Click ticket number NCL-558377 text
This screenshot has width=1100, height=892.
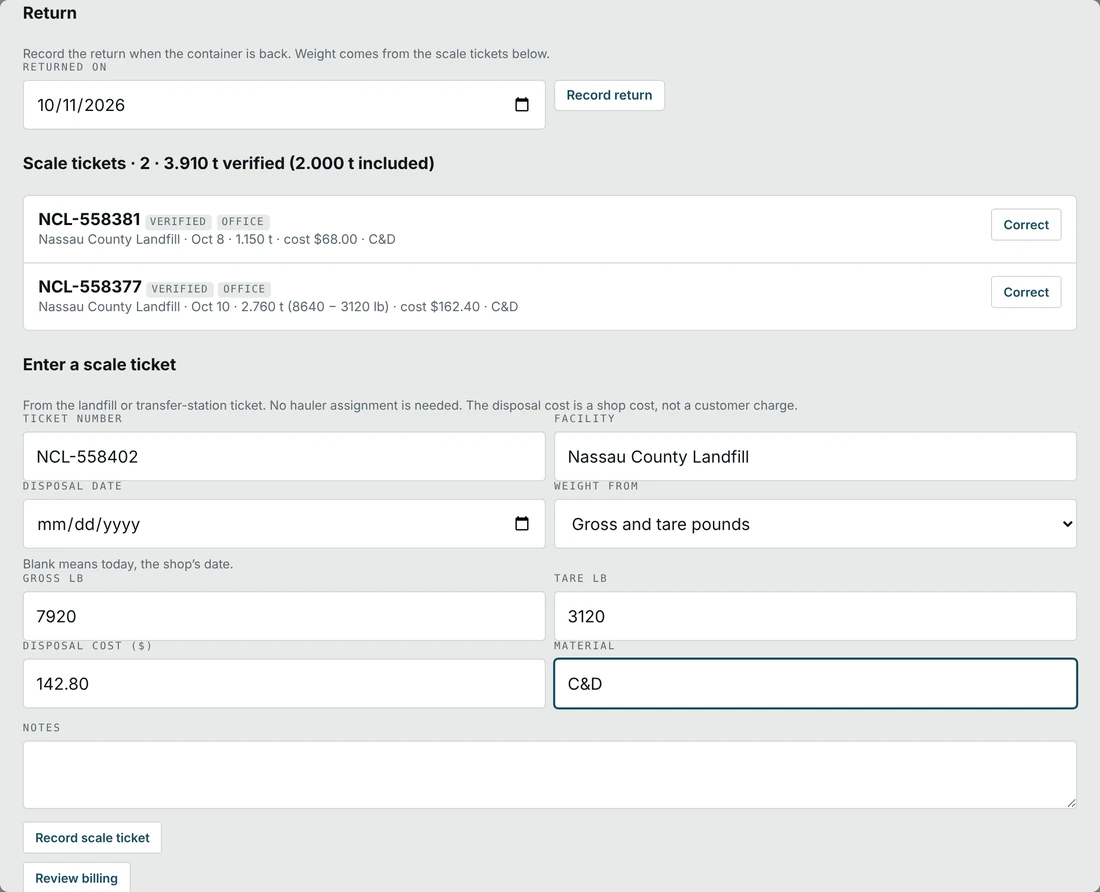tap(90, 287)
